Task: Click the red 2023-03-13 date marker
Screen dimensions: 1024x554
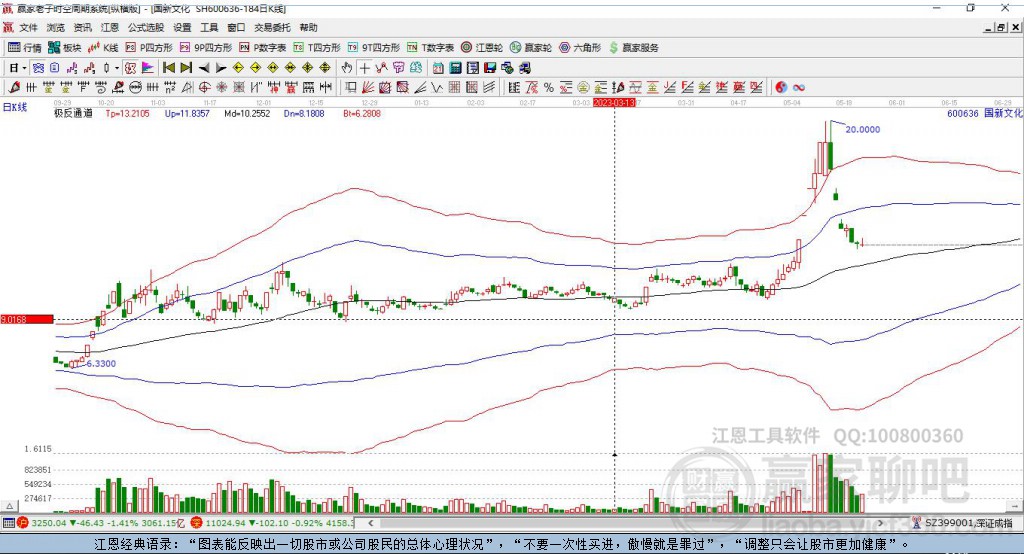Action: tap(613, 102)
